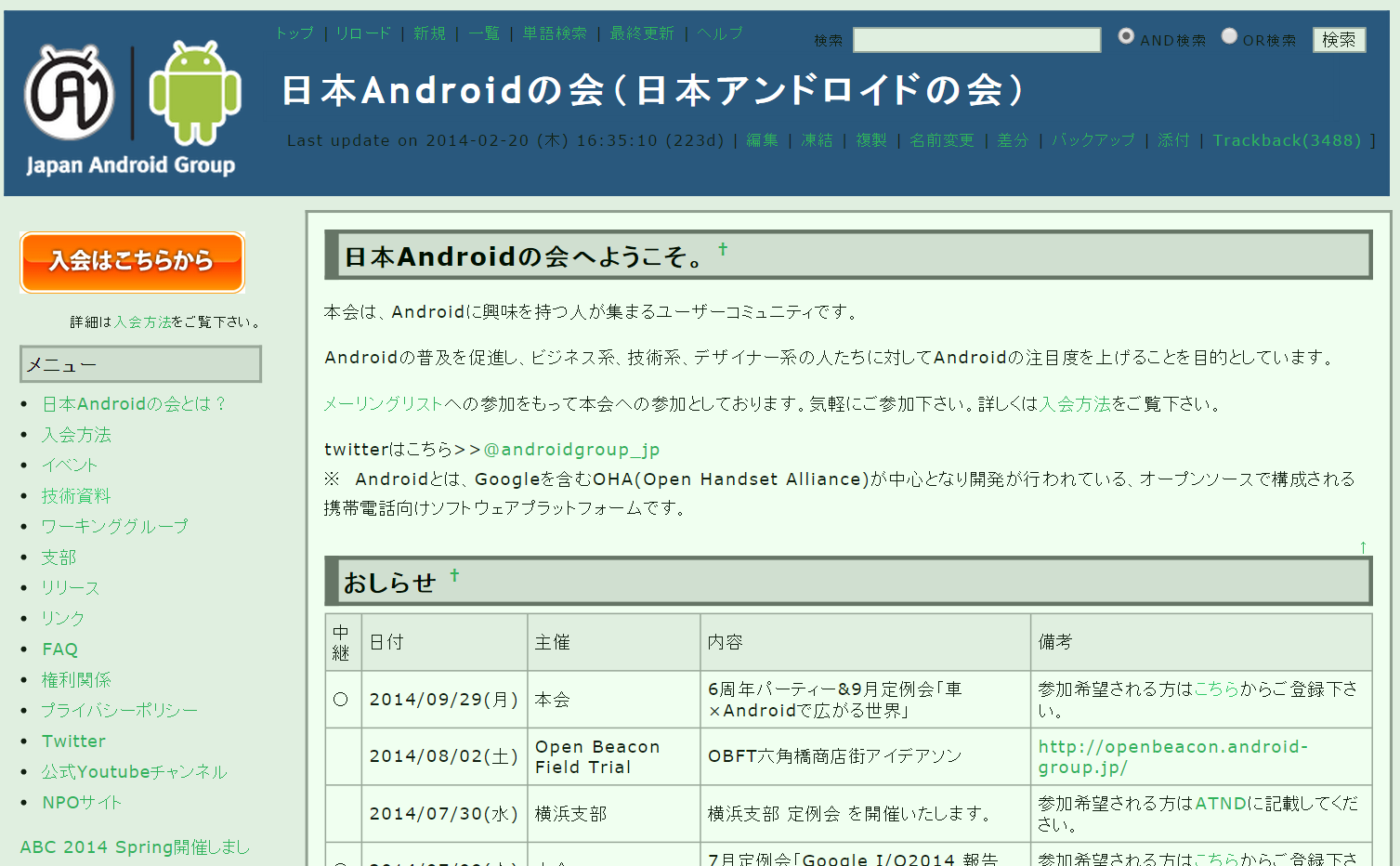Click the 2014/07/30(水) date cell

point(444,814)
